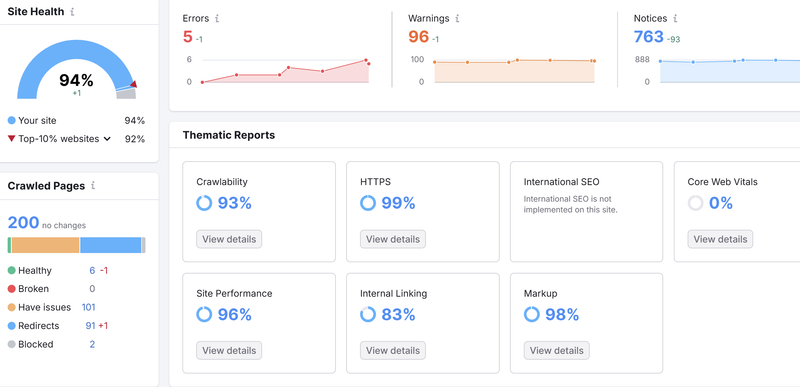This screenshot has height=387, width=800.
Task: Open the Redirects count 91
Action: pos(90,326)
